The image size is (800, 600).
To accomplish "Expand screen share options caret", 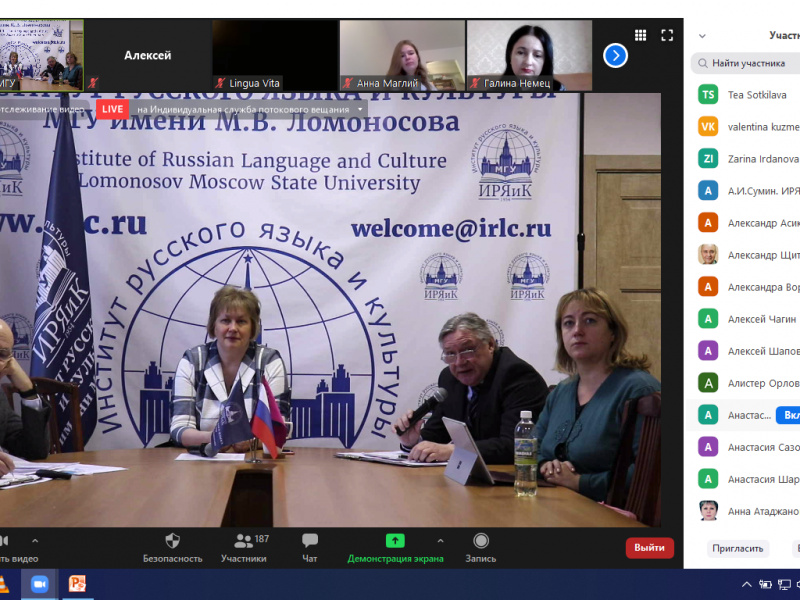I will point(440,541).
